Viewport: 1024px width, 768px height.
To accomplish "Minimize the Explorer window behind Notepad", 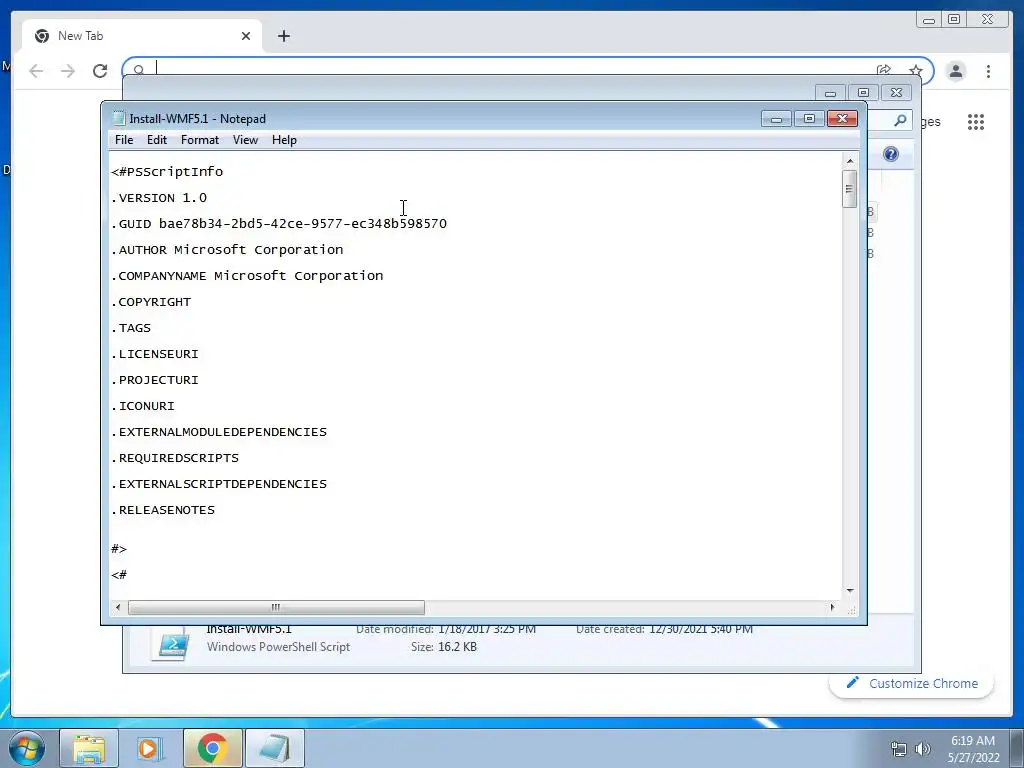I will (x=830, y=93).
